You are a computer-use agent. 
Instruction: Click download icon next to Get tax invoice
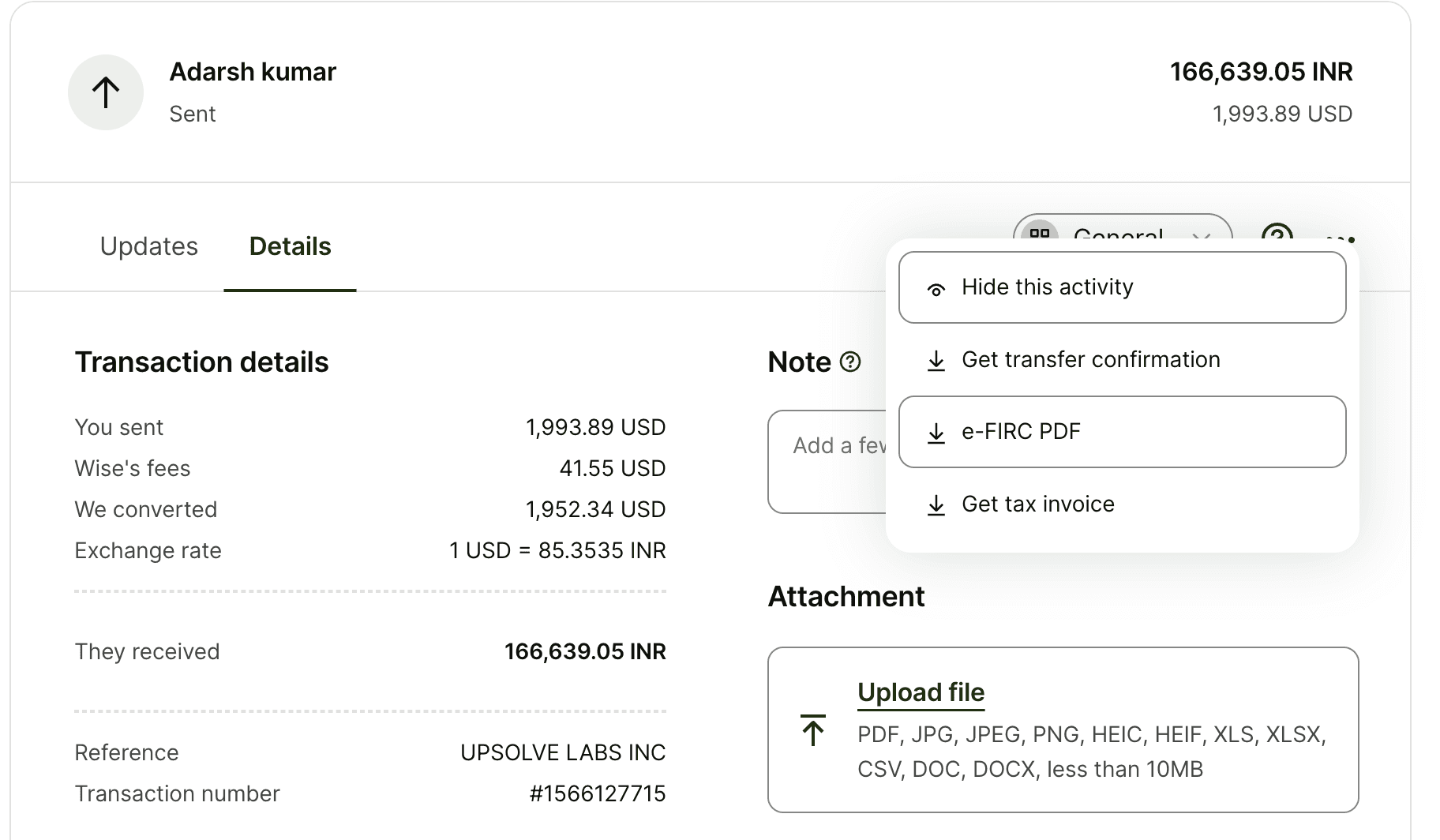[936, 505]
